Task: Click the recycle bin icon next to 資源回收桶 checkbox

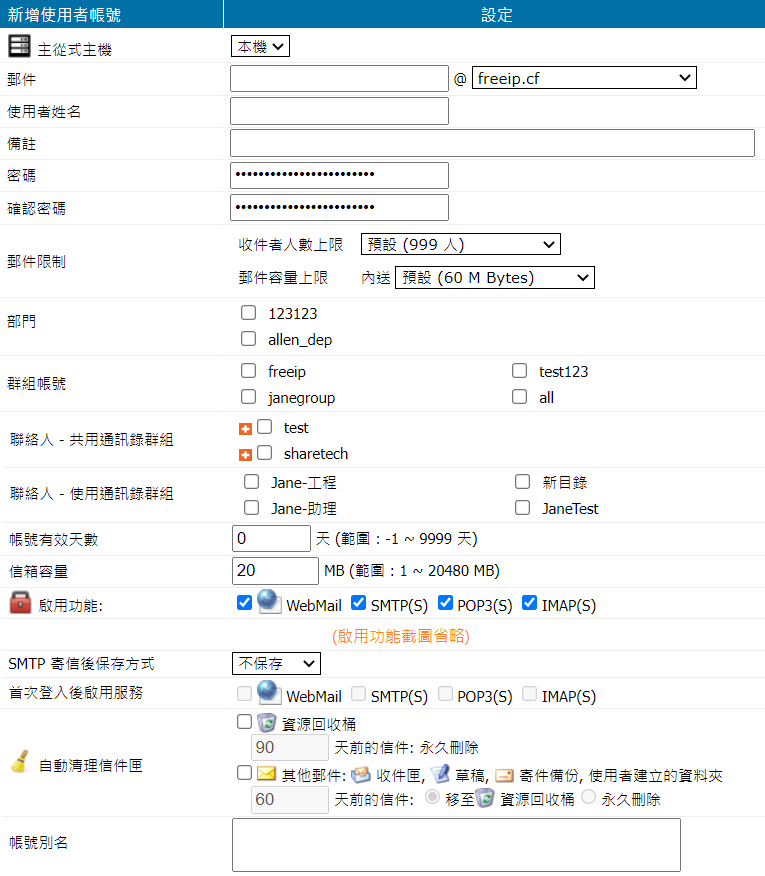Action: click(266, 723)
